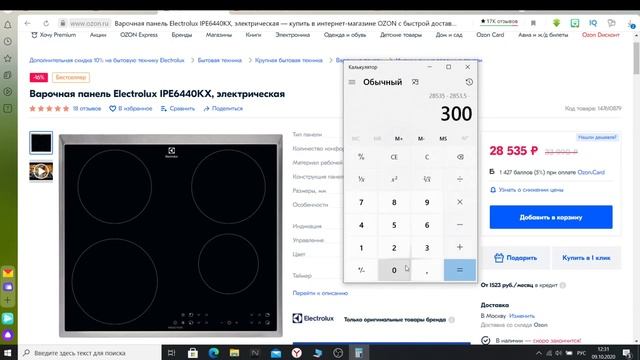The width and height of the screenshot is (640, 360).
Task: Click the decimal point key
Action: 427,270
